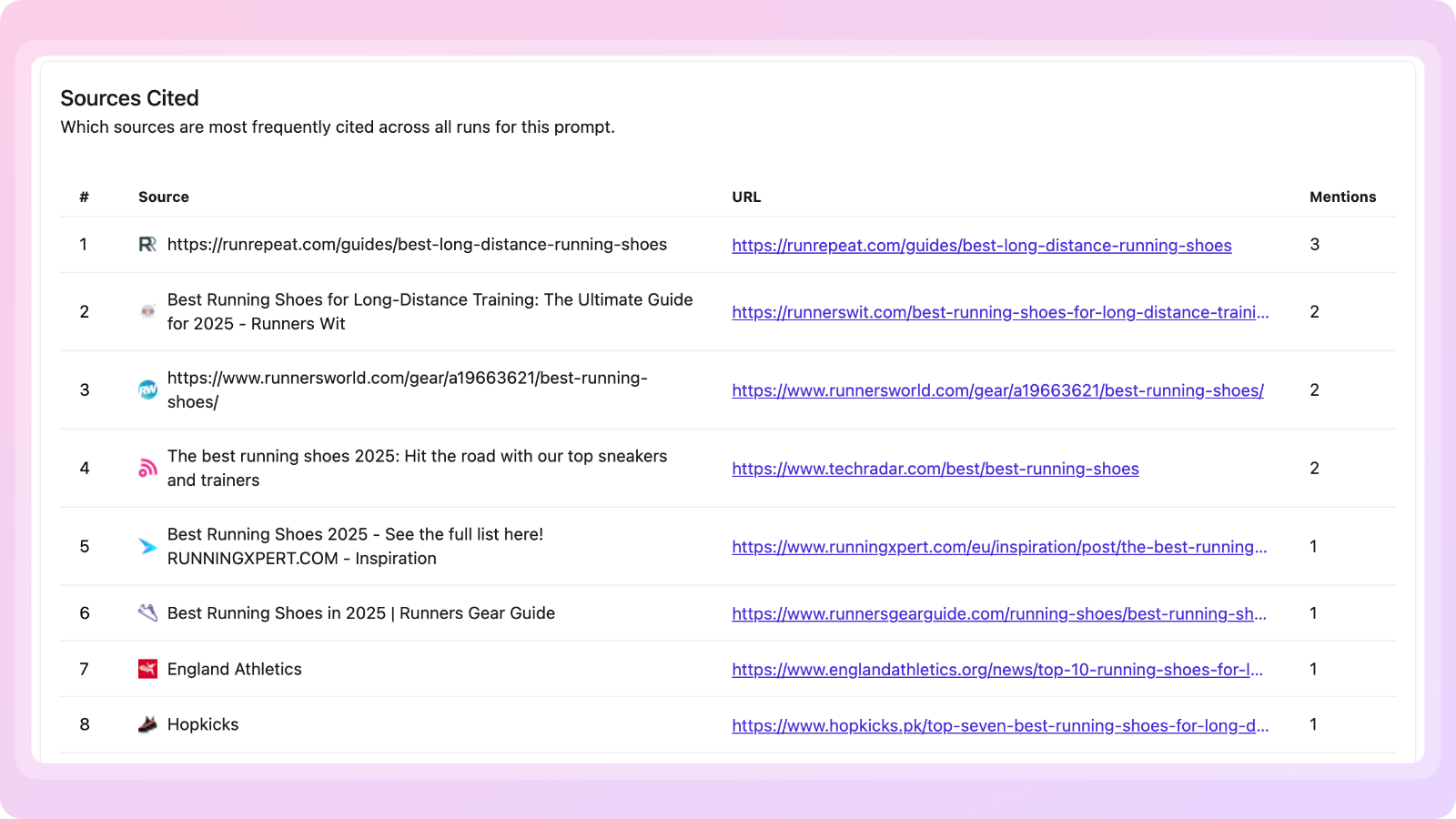The image size is (1456, 819).
Task: Select the Hopkicks source name
Action: coord(203,724)
